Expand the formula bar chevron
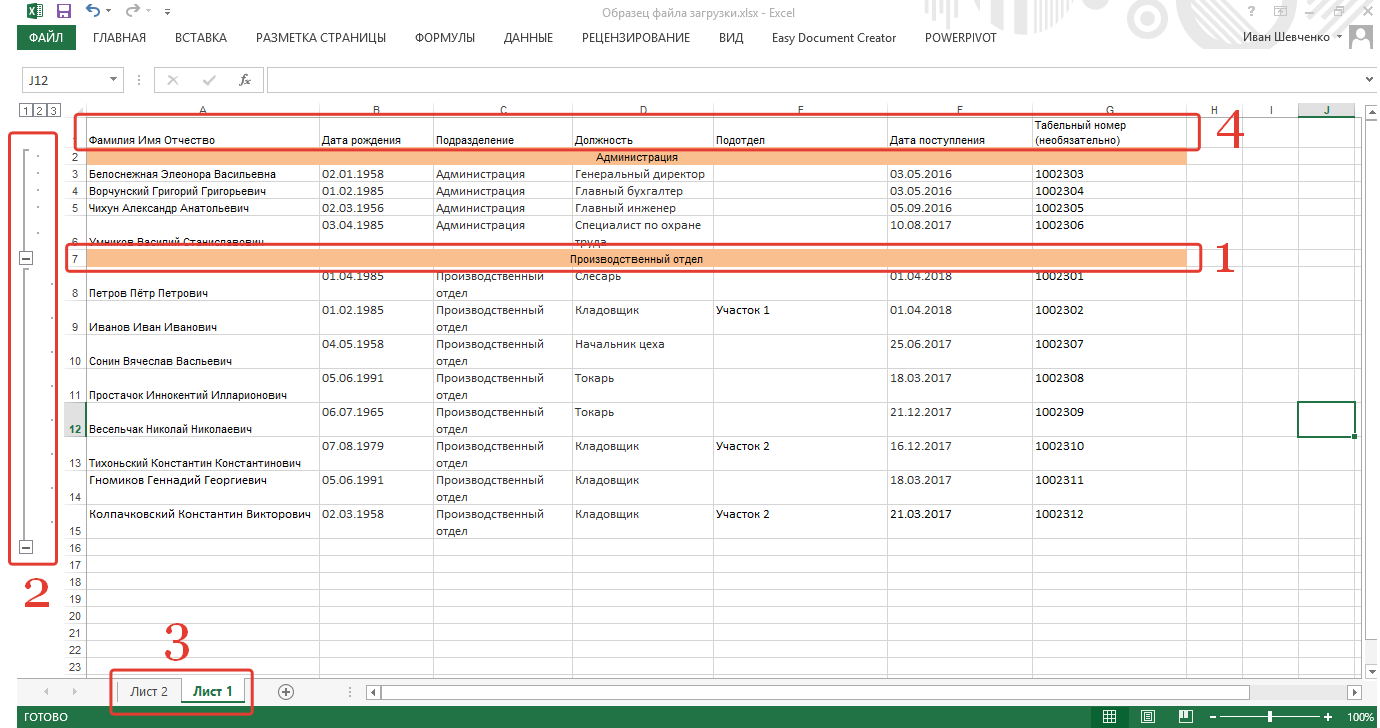Image resolution: width=1380 pixels, height=728 pixels. pyautogui.click(x=1369, y=80)
